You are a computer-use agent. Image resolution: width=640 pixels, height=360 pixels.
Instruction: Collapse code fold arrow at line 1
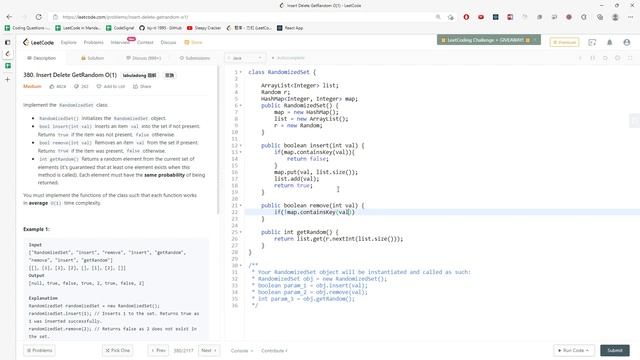241,72
